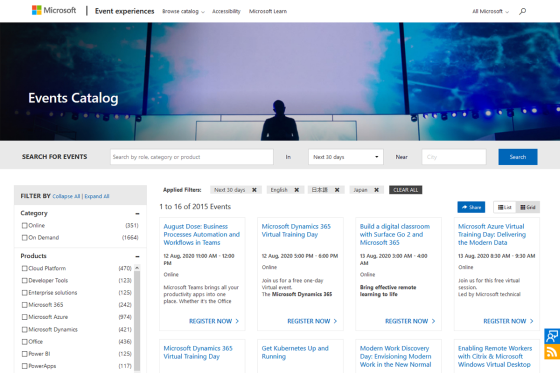The width and height of the screenshot is (560, 373).
Task: Switch to Grid view
Action: (x=528, y=207)
